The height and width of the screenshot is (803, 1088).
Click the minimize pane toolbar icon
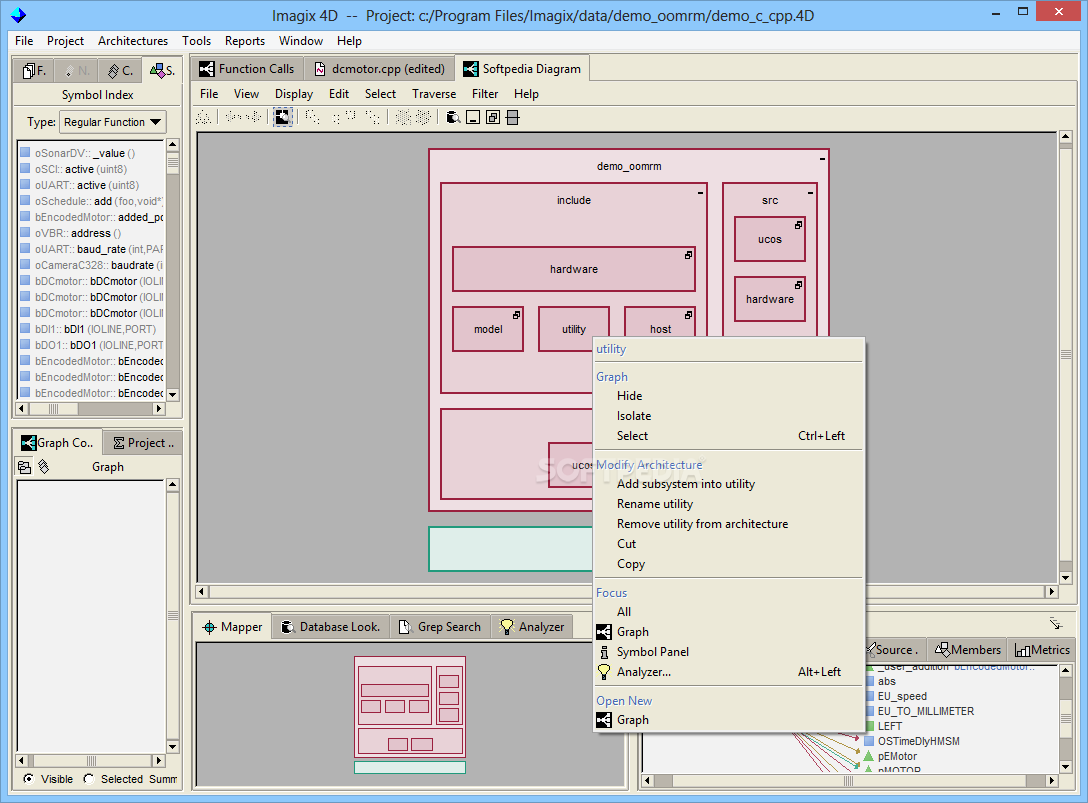pyautogui.click(x=473, y=117)
